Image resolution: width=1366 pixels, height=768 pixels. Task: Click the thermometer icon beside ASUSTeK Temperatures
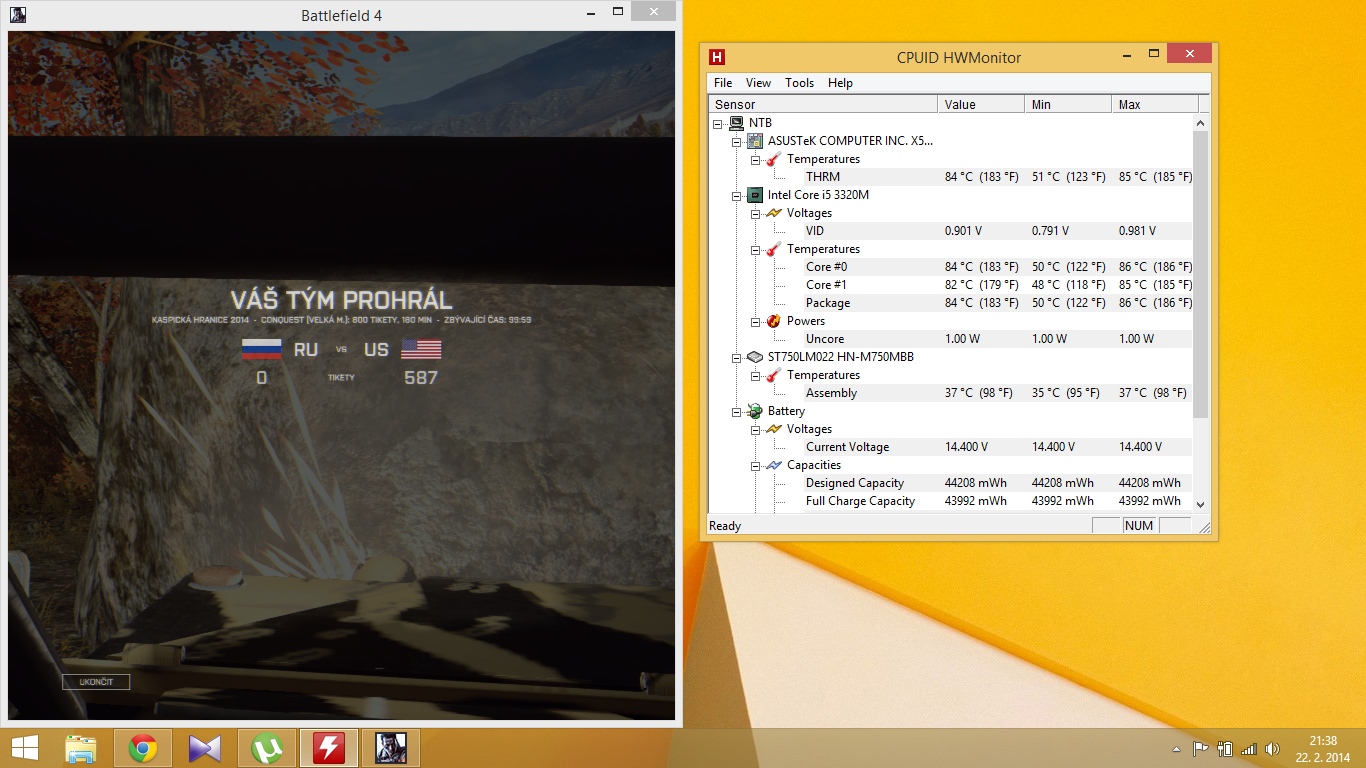774,159
